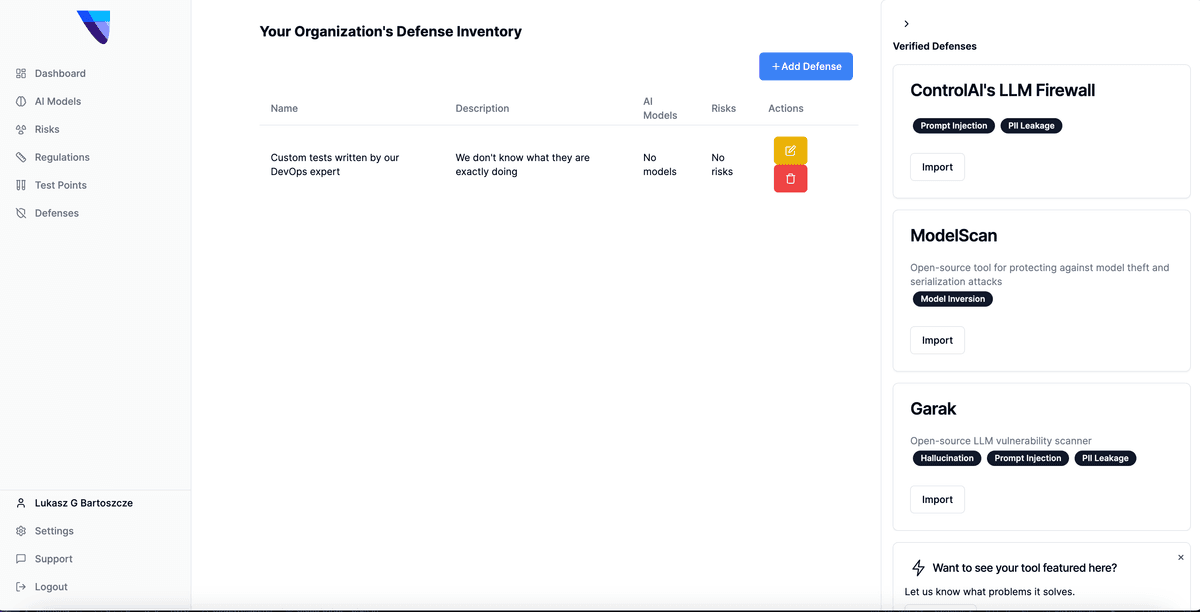Click the red delete trash icon
The image size is (1200, 612).
coord(790,179)
